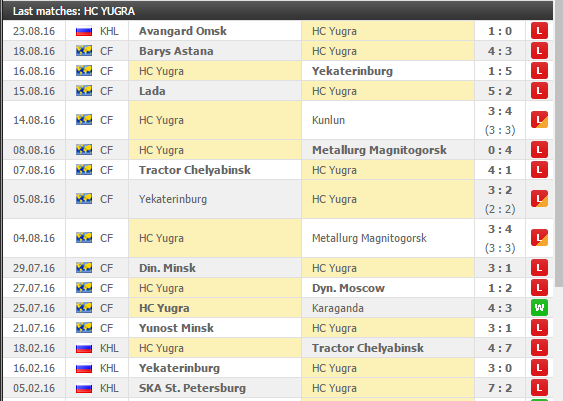Click the L icon for SKA St. Petersburg match

(539, 388)
